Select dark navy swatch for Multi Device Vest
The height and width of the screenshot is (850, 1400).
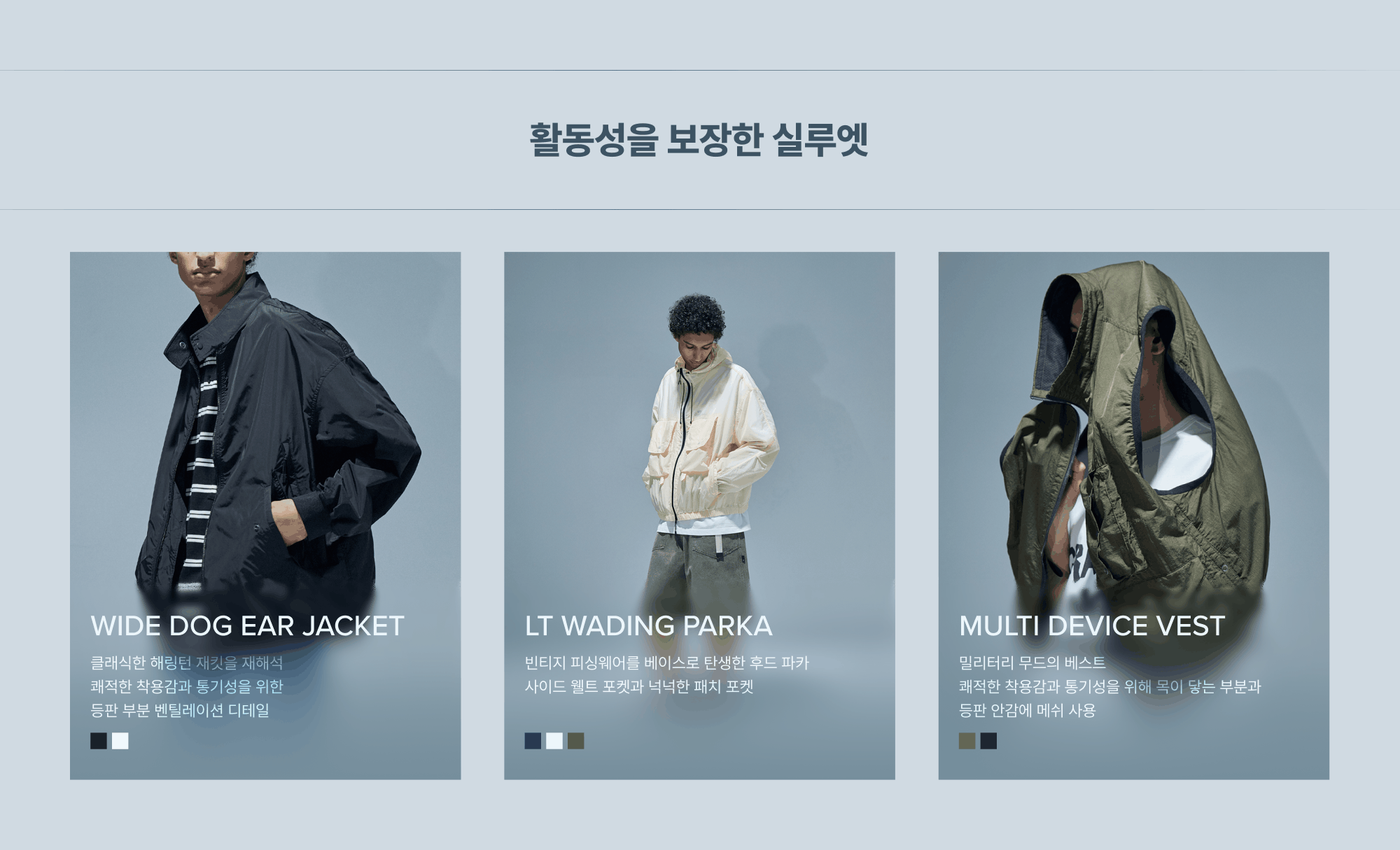point(988,741)
